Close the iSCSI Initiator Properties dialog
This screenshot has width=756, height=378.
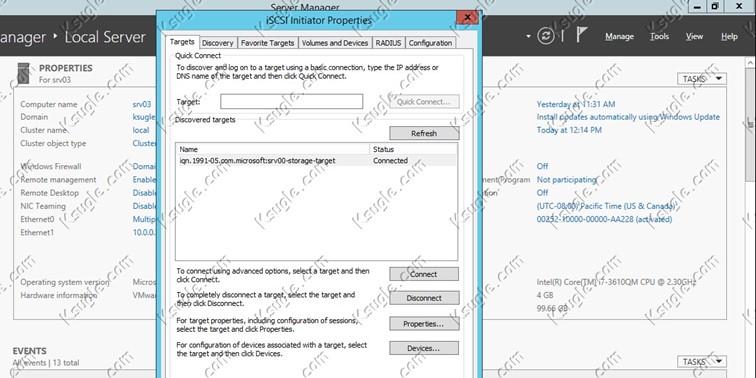coord(467,18)
